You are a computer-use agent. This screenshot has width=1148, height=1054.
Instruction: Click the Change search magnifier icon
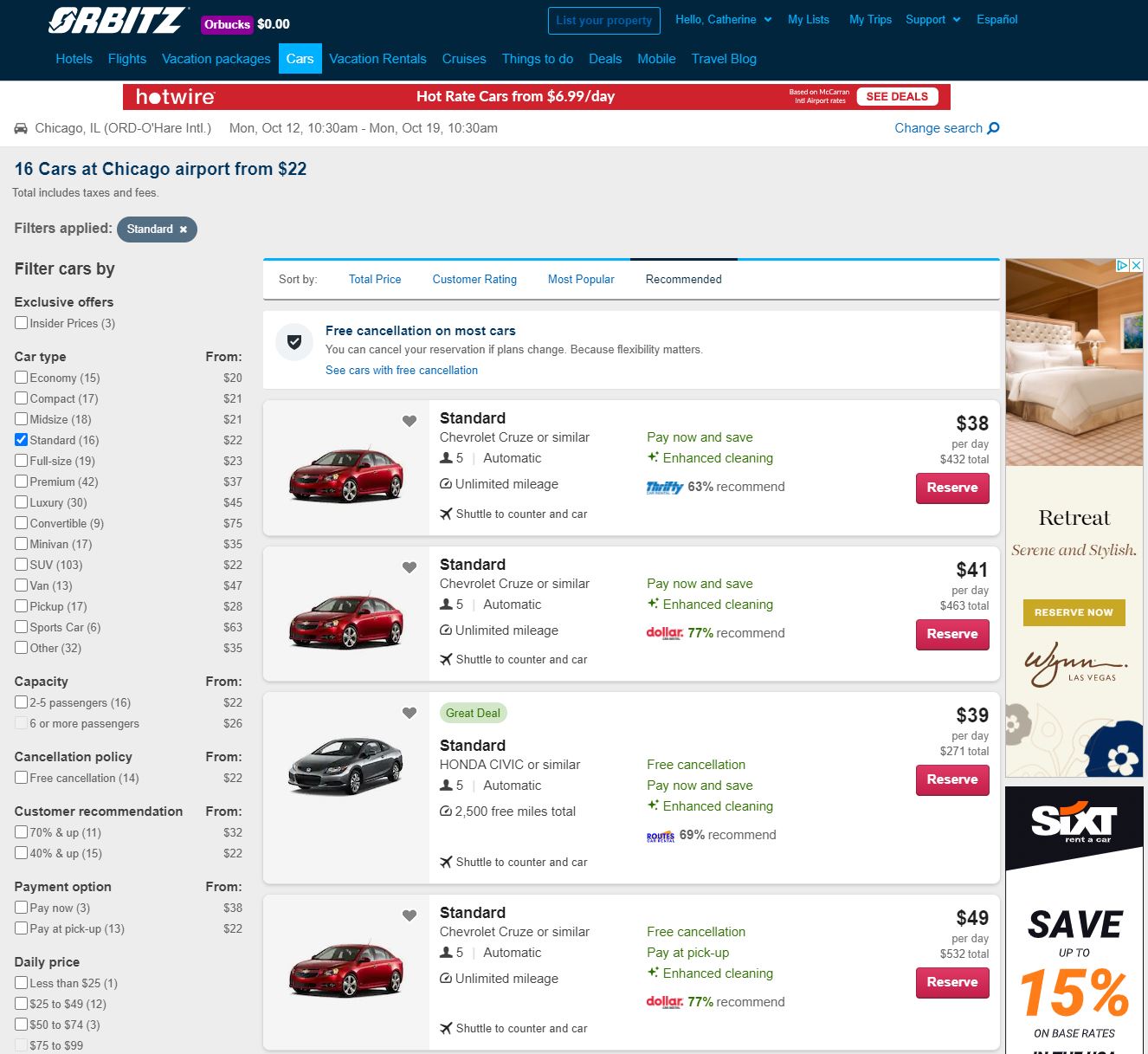tap(993, 128)
